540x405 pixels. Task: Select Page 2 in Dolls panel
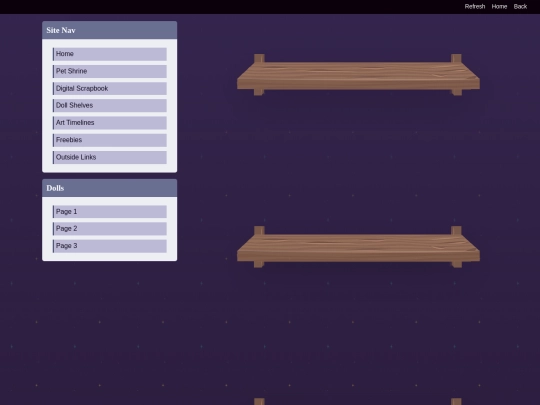[x=110, y=229]
